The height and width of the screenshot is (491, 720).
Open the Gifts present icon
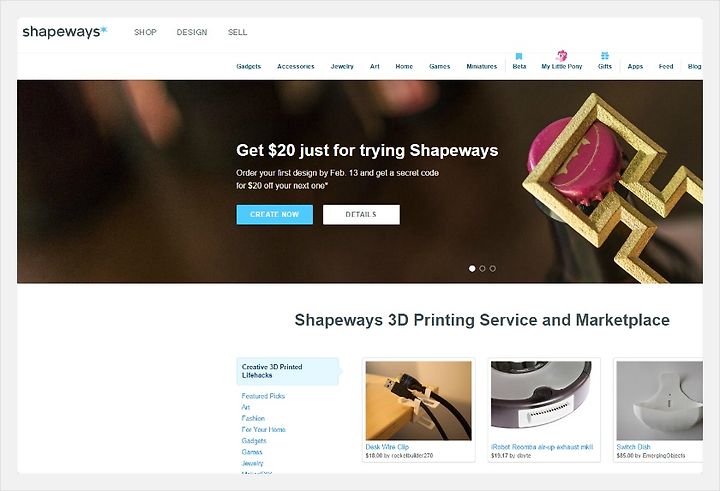click(x=605, y=56)
